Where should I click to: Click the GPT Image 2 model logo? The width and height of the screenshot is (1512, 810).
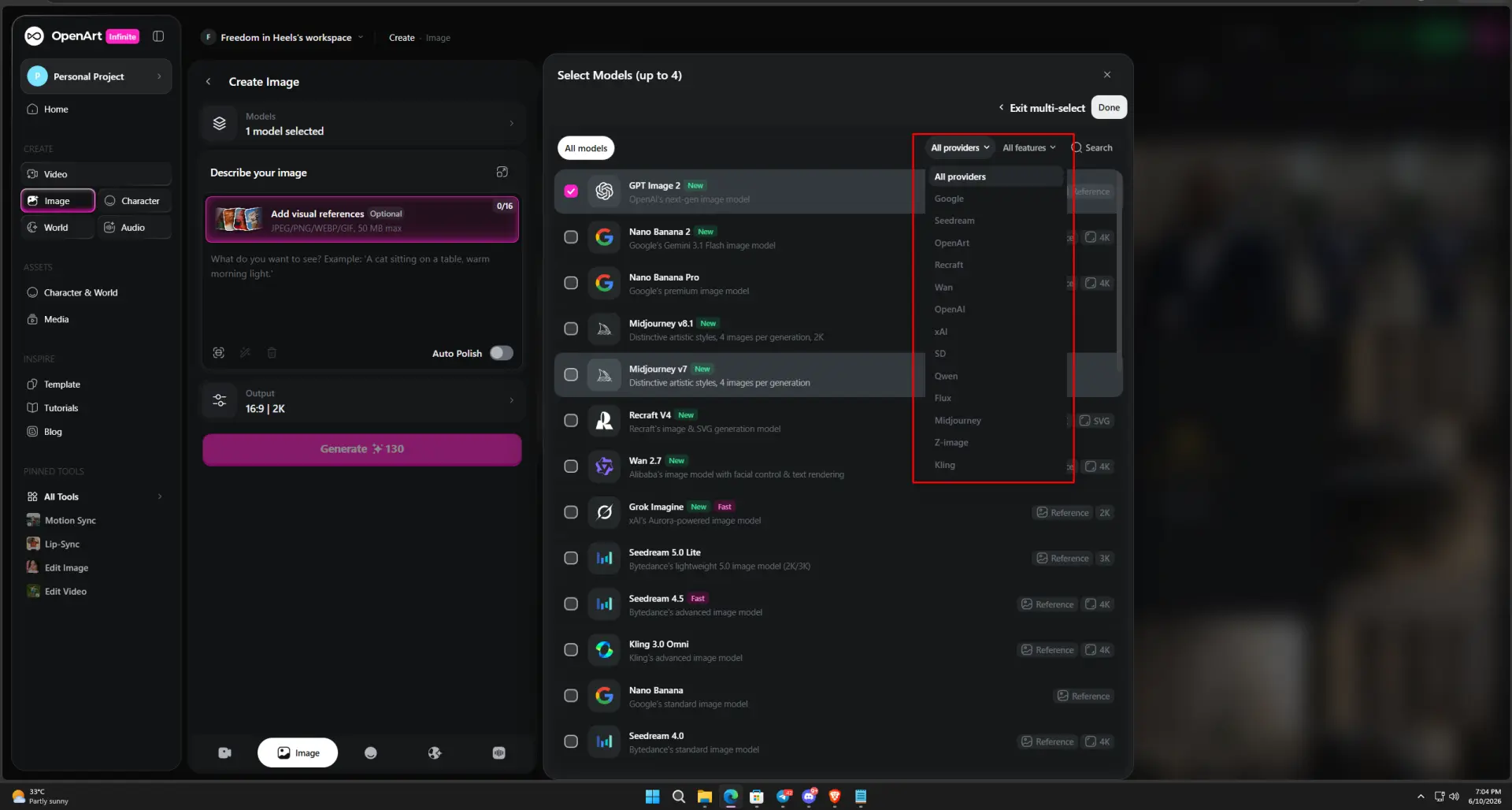coord(605,191)
